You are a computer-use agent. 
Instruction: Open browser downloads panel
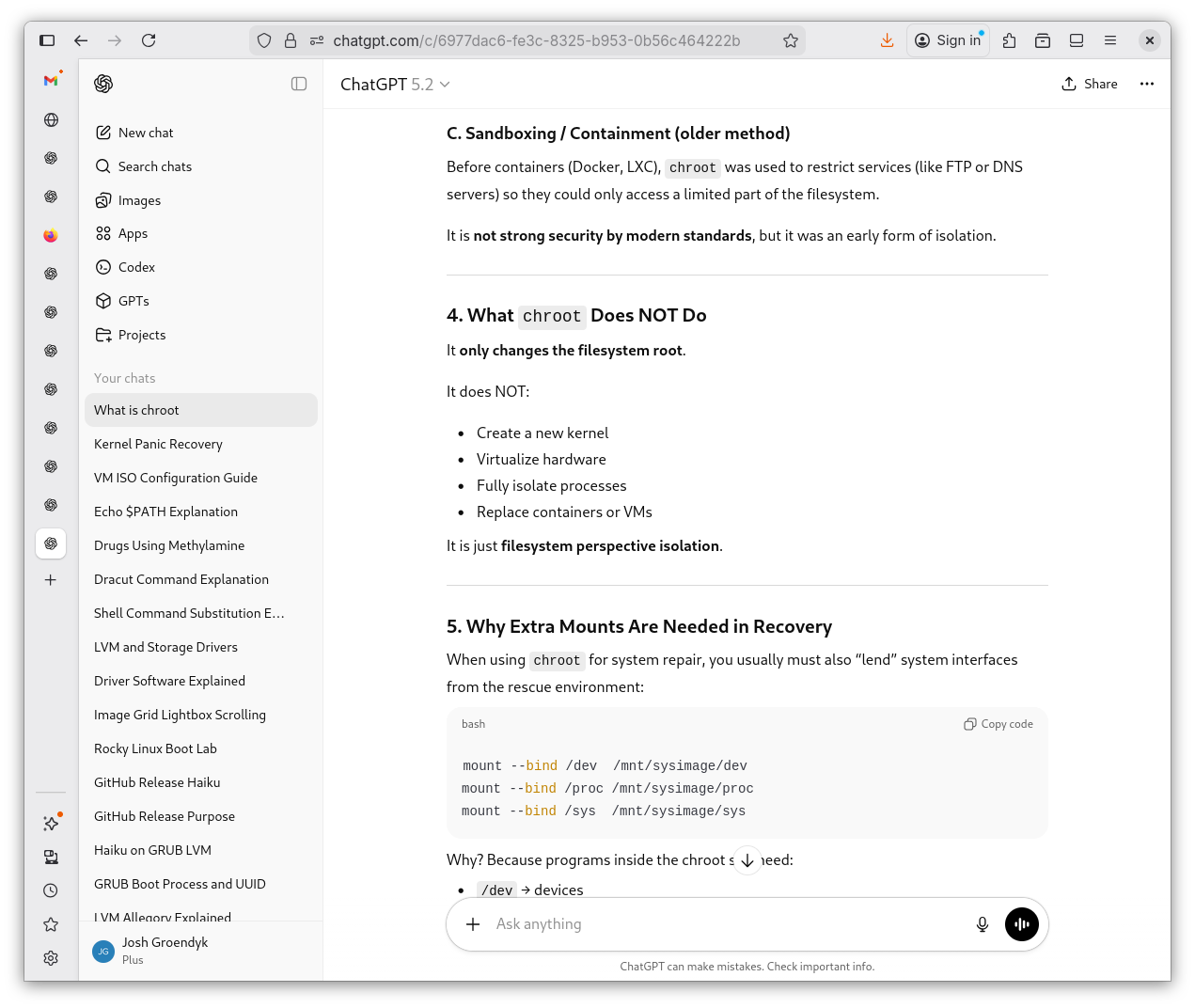[887, 40]
